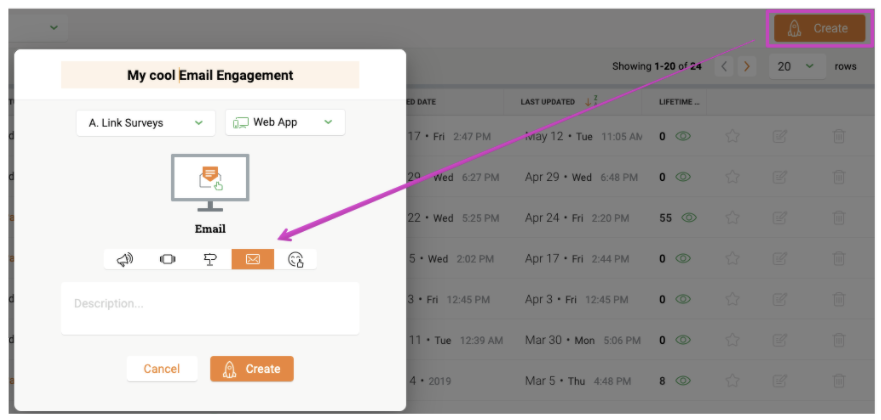Image resolution: width=881 pixels, height=420 pixels.
Task: Edit the May 12 row engagement
Action: point(779,136)
